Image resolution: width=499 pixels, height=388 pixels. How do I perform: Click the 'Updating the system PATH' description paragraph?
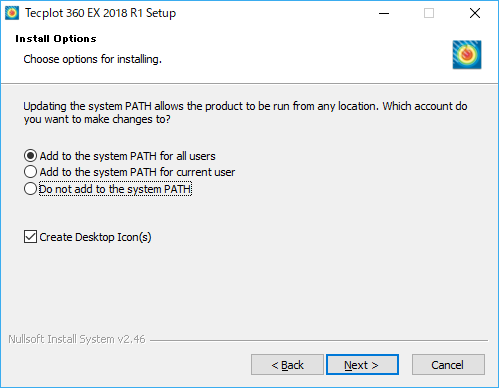pyautogui.click(x=245, y=113)
